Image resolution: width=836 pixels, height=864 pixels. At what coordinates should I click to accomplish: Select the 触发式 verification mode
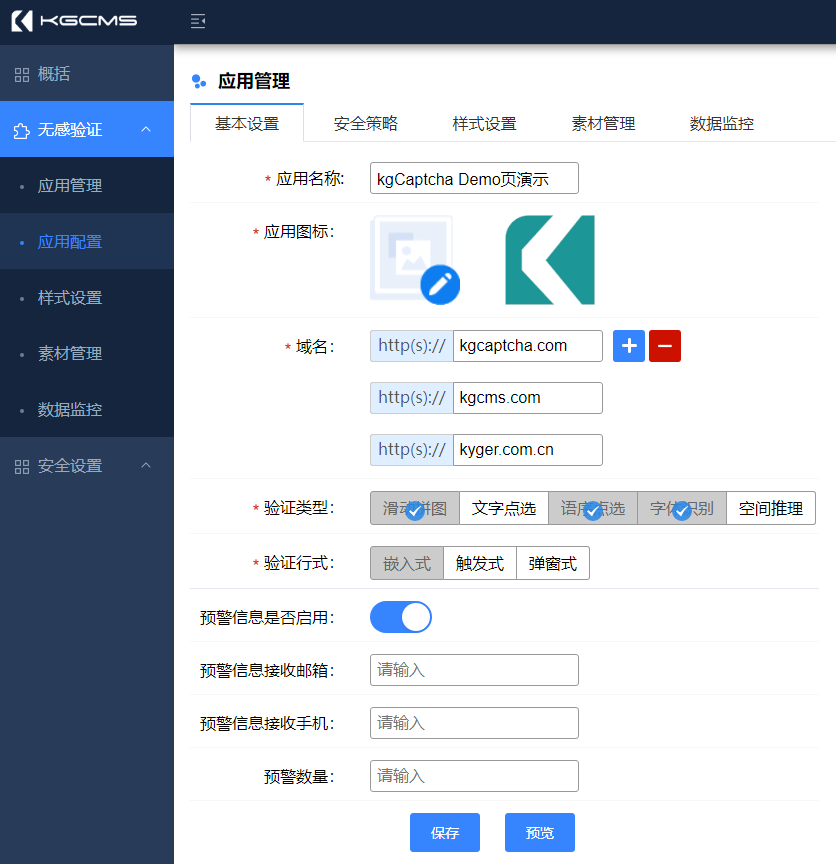(x=480, y=563)
